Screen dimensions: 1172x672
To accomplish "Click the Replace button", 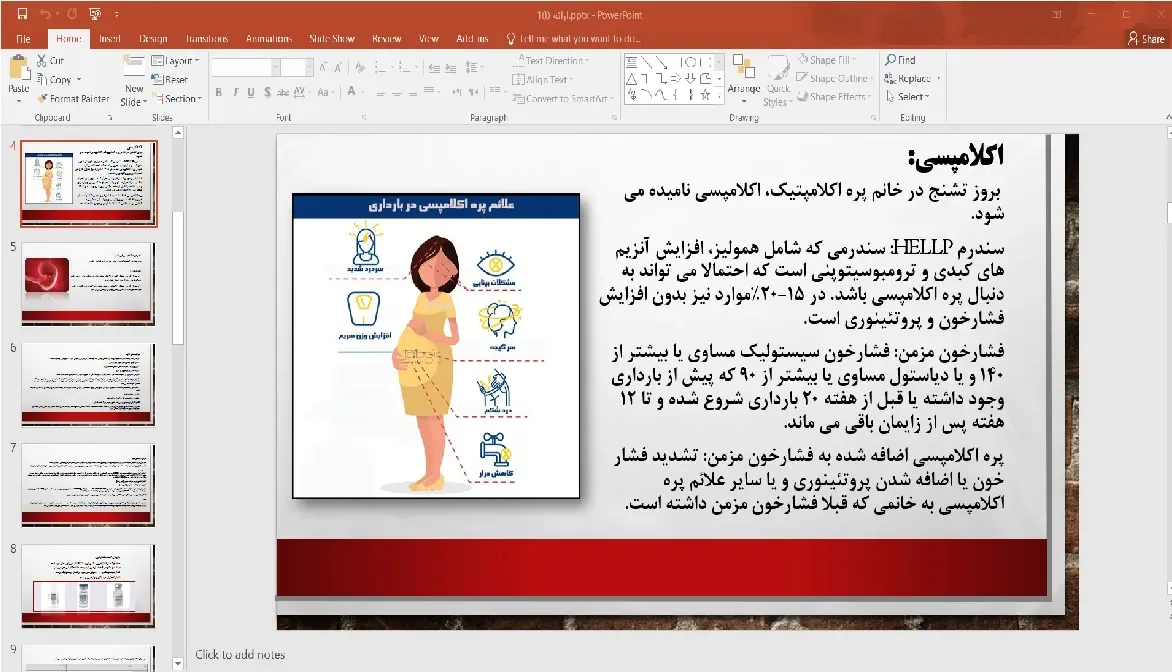I will click(x=911, y=78).
